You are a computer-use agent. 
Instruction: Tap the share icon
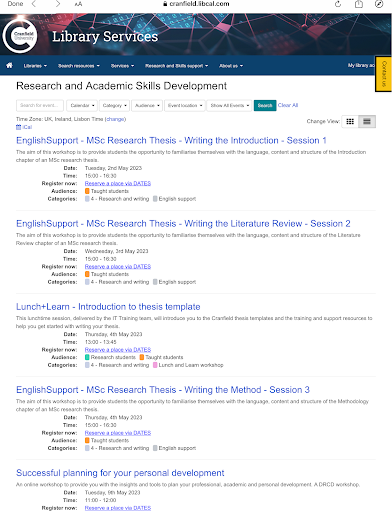[359, 4]
